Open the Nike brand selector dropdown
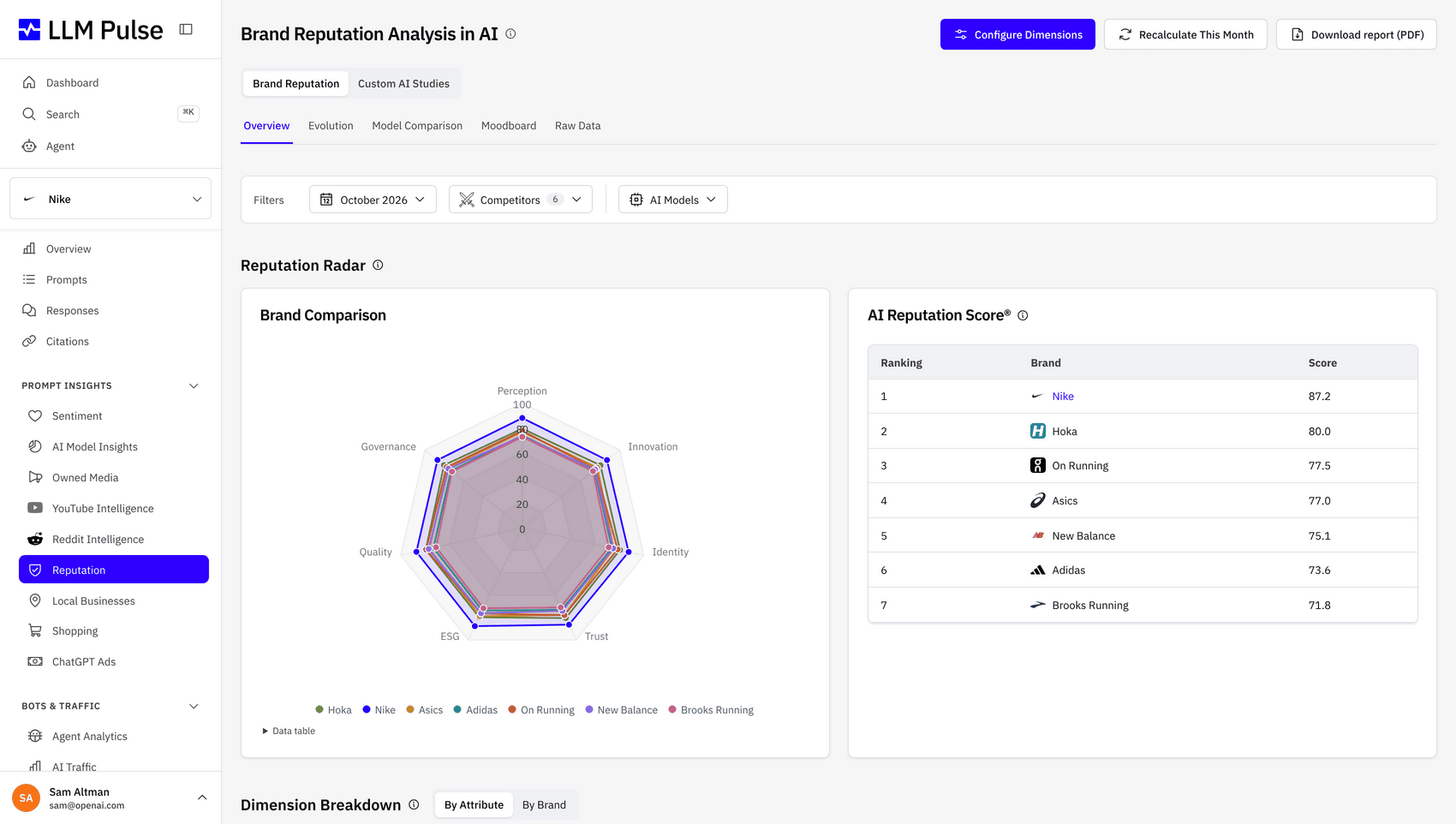Image resolution: width=1456 pixels, height=824 pixels. point(110,199)
